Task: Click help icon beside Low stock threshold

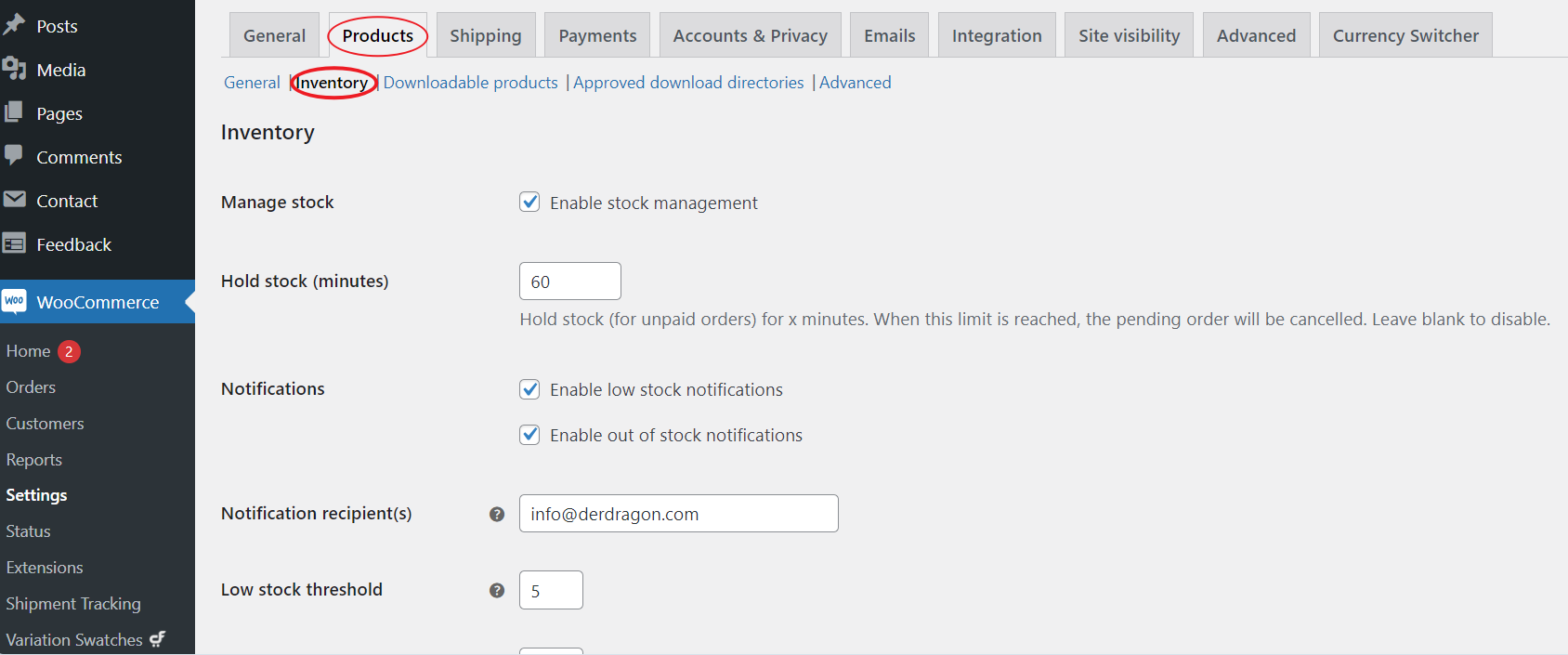Action: pyautogui.click(x=497, y=590)
